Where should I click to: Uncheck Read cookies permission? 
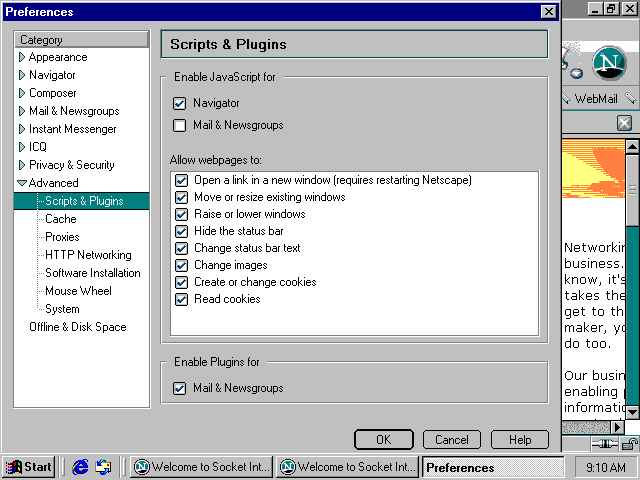[x=181, y=299]
